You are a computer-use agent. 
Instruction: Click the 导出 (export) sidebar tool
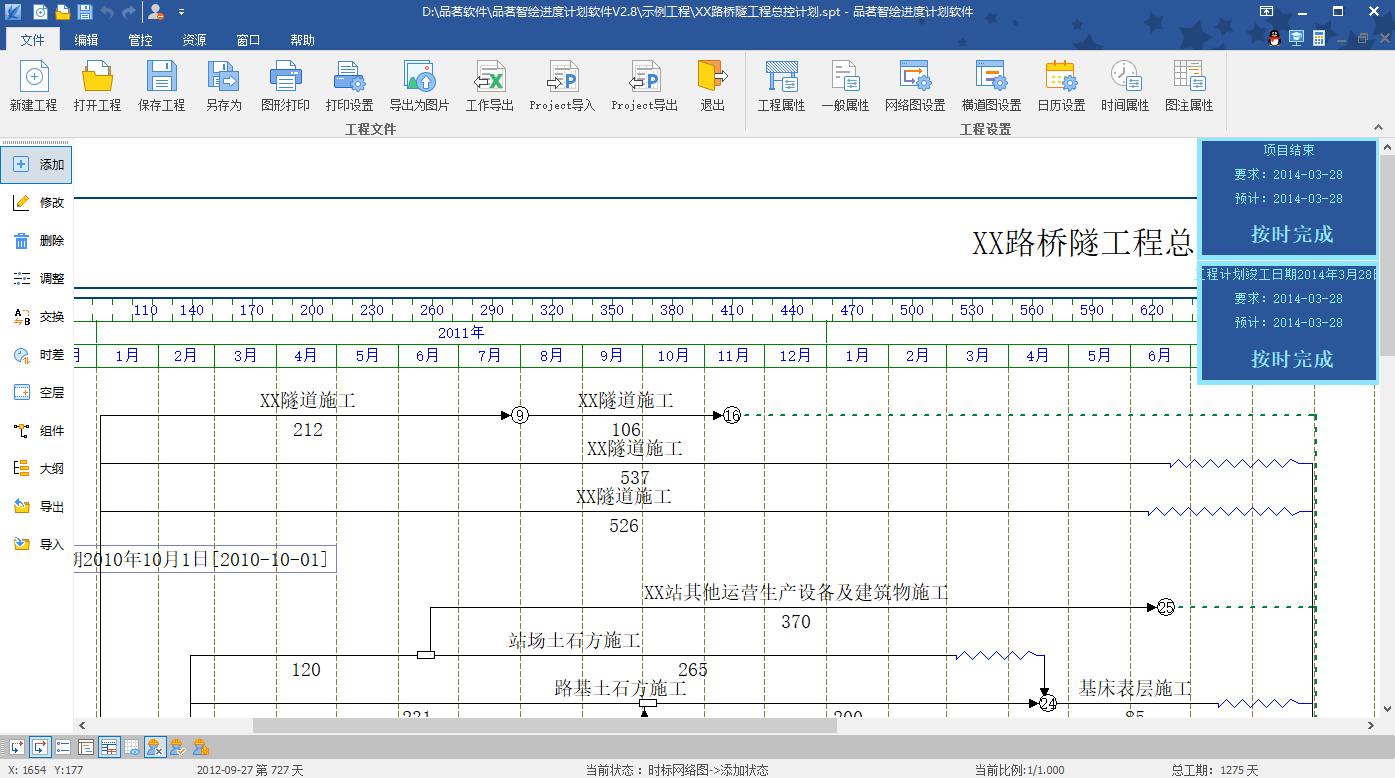[x=37, y=507]
